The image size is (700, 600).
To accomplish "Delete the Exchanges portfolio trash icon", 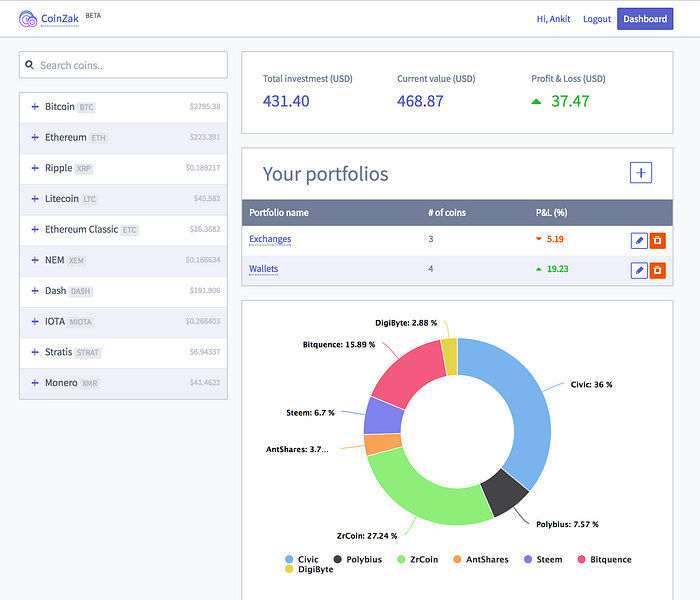I will pyautogui.click(x=657, y=241).
